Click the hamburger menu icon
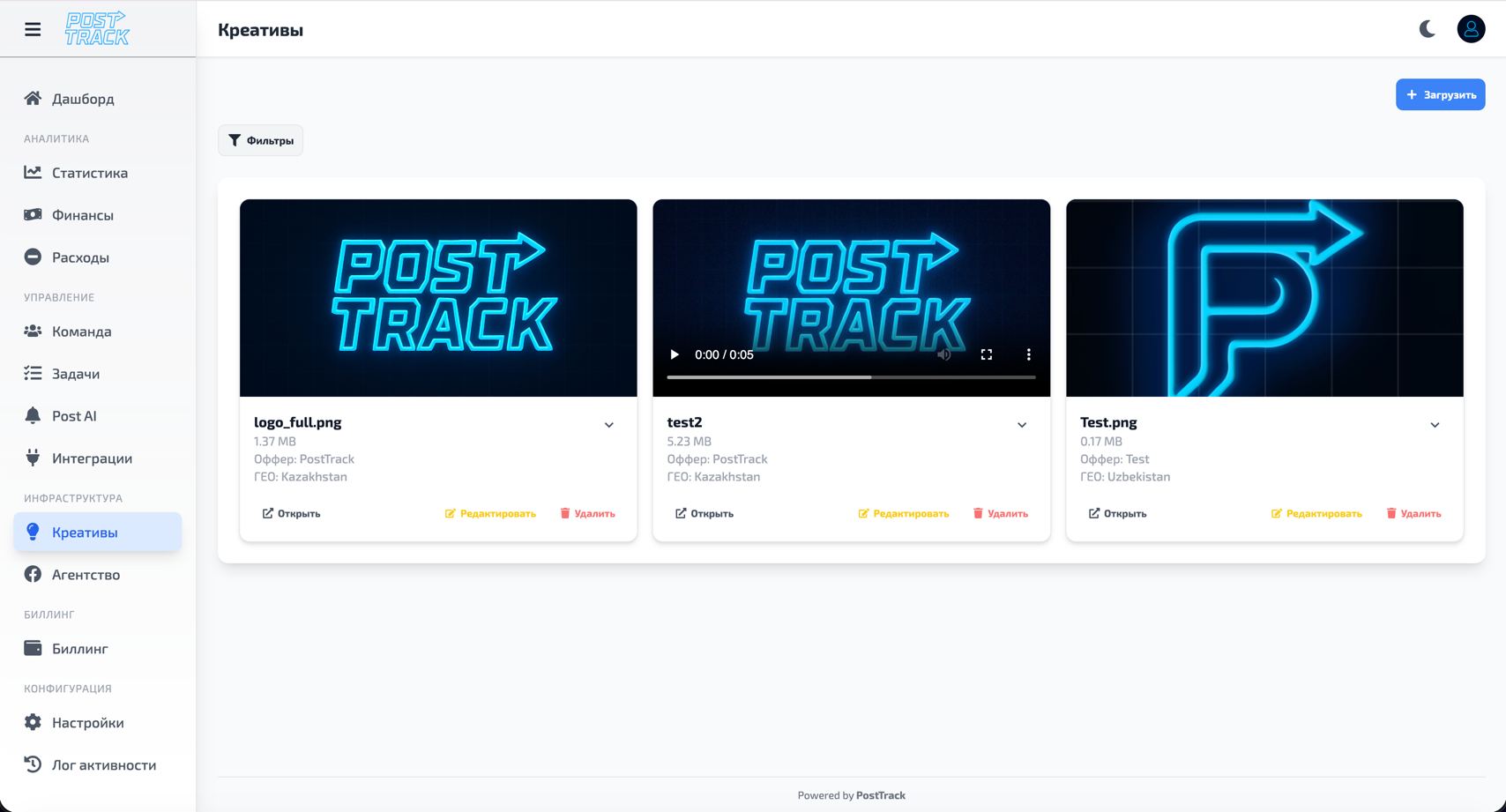Image resolution: width=1506 pixels, height=812 pixels. 33,29
